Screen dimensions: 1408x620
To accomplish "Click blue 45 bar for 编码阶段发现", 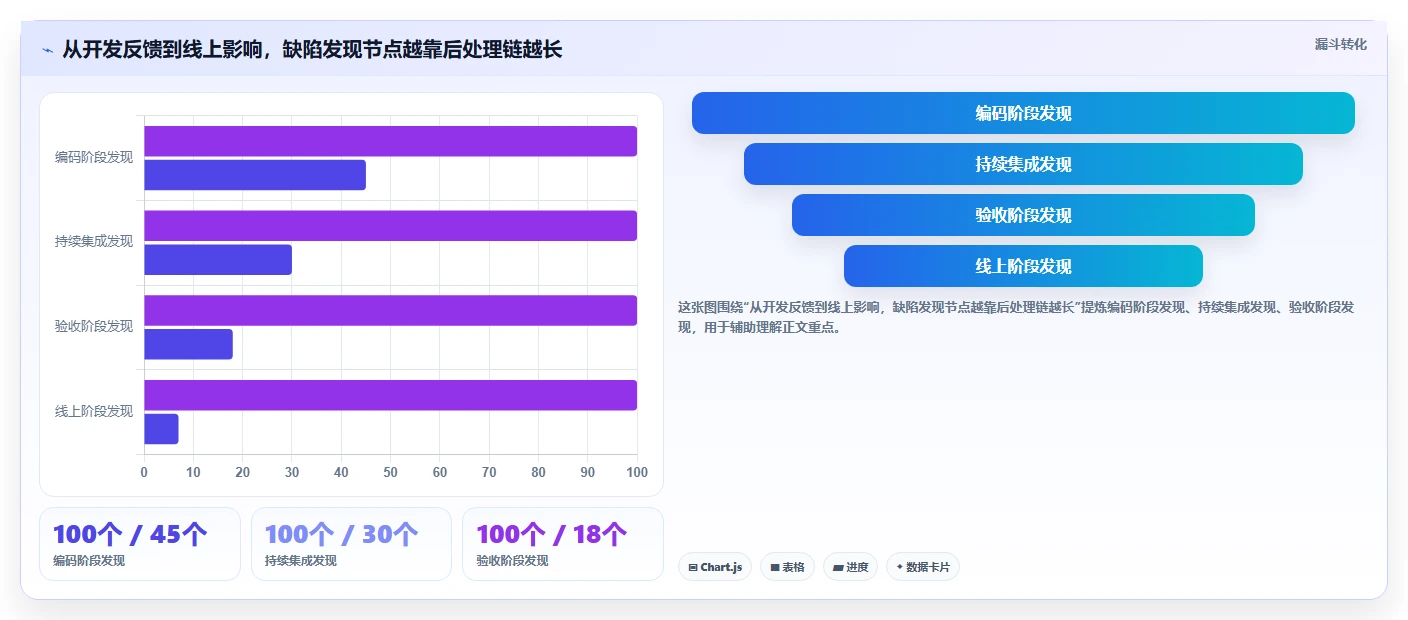I will coord(255,175).
